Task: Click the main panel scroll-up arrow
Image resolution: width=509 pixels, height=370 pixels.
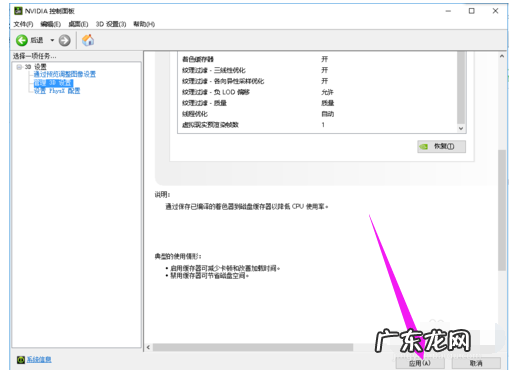Action: coord(502,57)
